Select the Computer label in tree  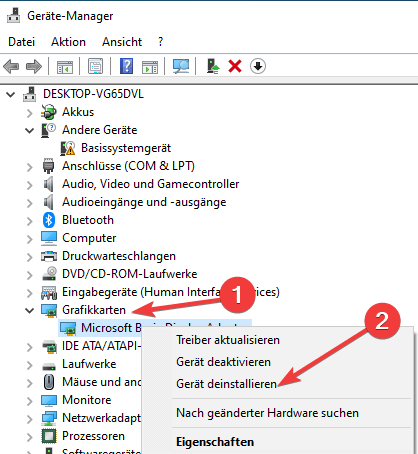click(89, 238)
